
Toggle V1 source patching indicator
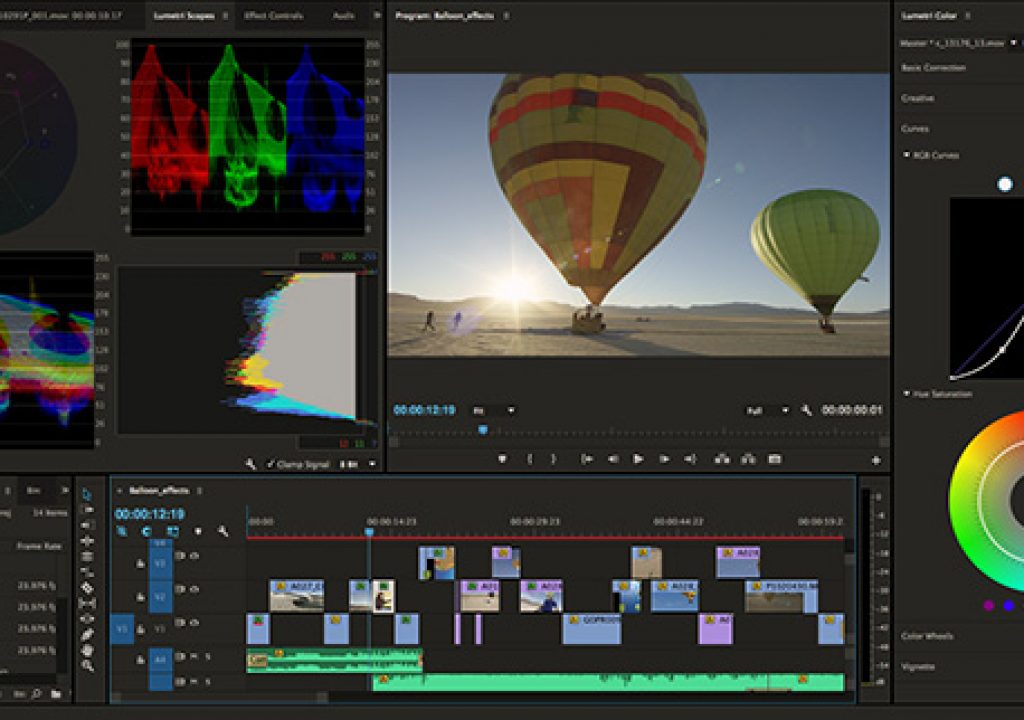[122, 629]
